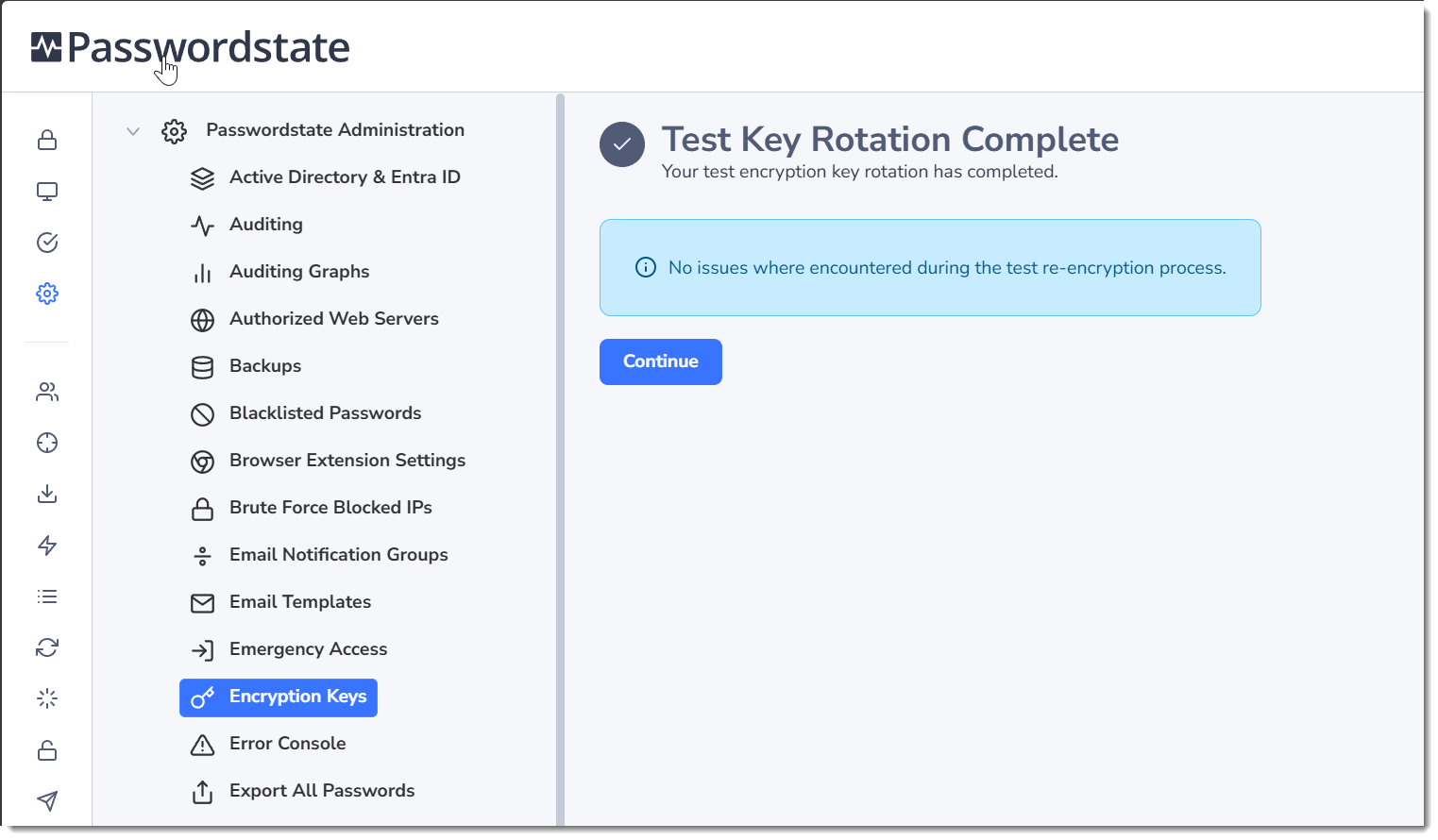Click the lock icon for Brute Force Blocked IPs
1438x840 pixels.
[x=202, y=509]
